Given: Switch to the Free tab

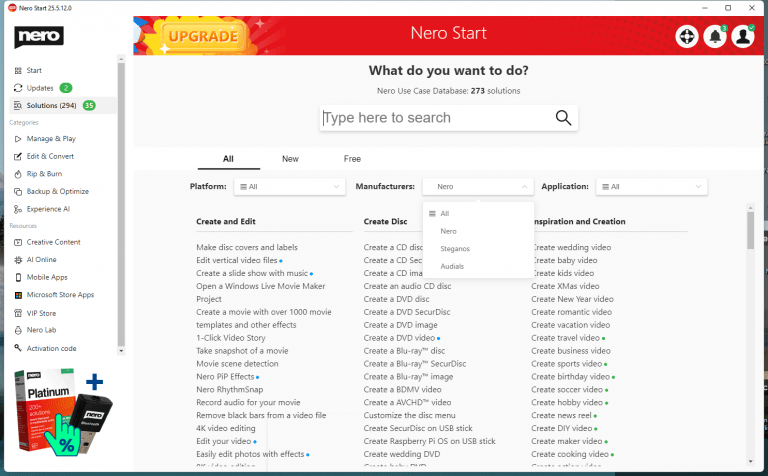Looking at the screenshot, I should [352, 159].
